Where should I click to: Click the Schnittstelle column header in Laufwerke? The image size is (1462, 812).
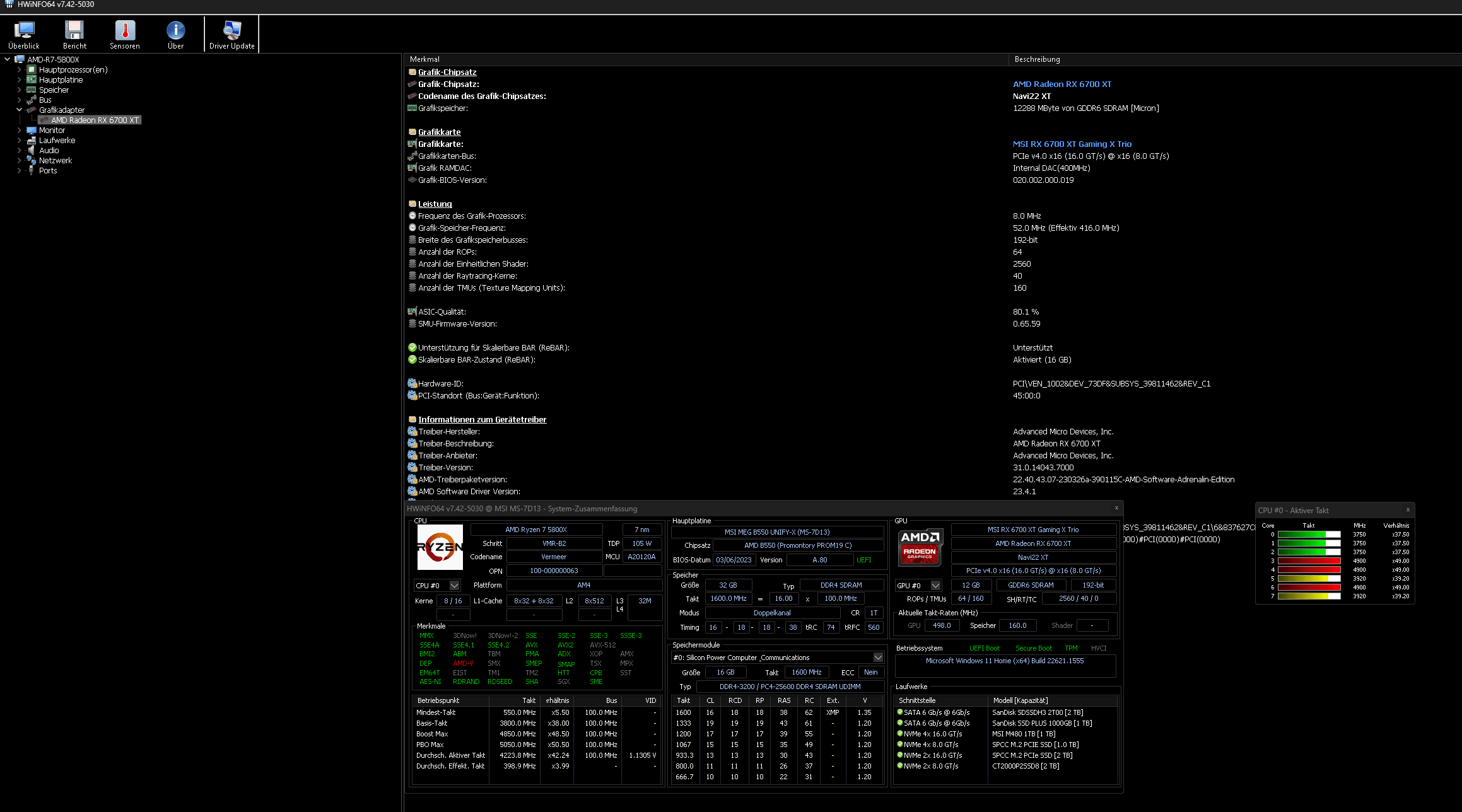coord(941,700)
